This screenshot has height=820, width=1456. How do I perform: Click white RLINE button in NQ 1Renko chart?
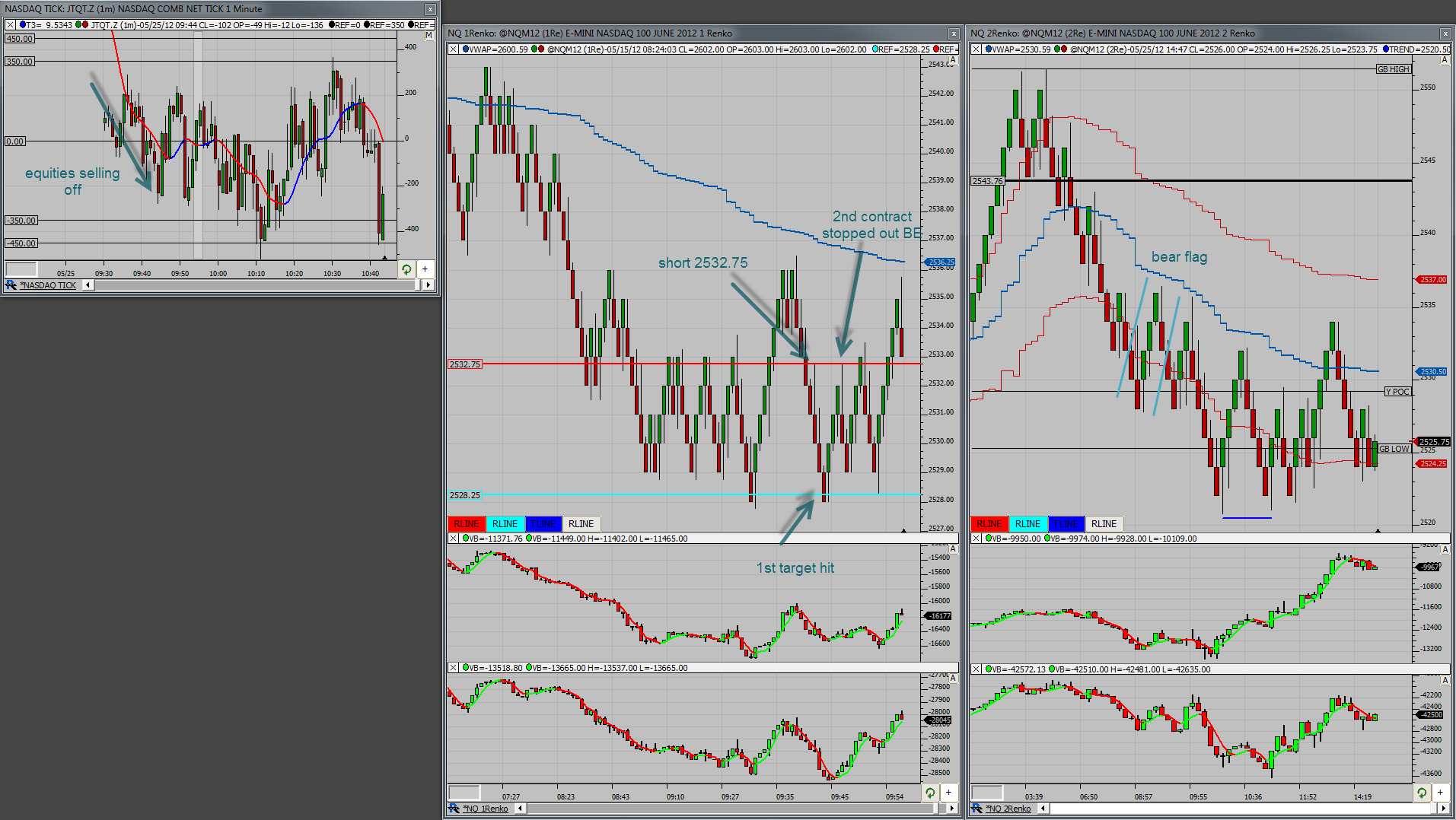581,524
